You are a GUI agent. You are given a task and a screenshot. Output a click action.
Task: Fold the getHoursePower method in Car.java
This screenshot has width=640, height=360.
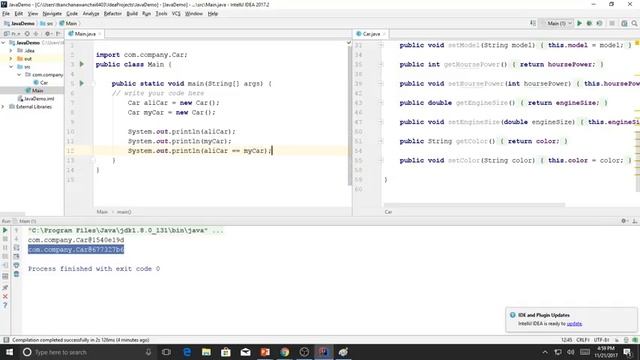click(380, 64)
